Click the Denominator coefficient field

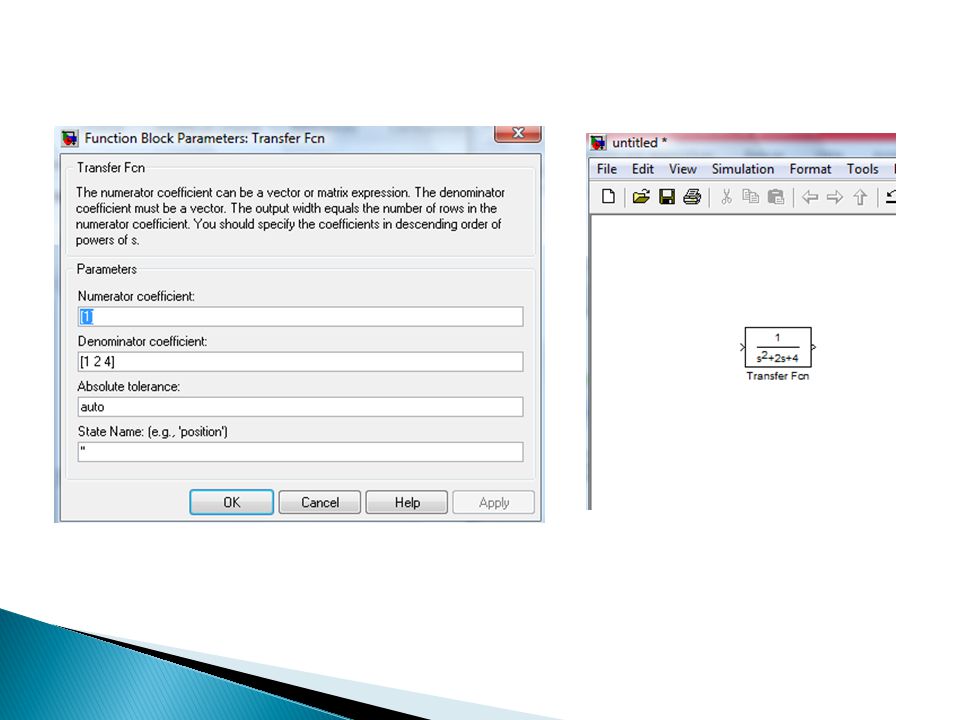(x=301, y=362)
